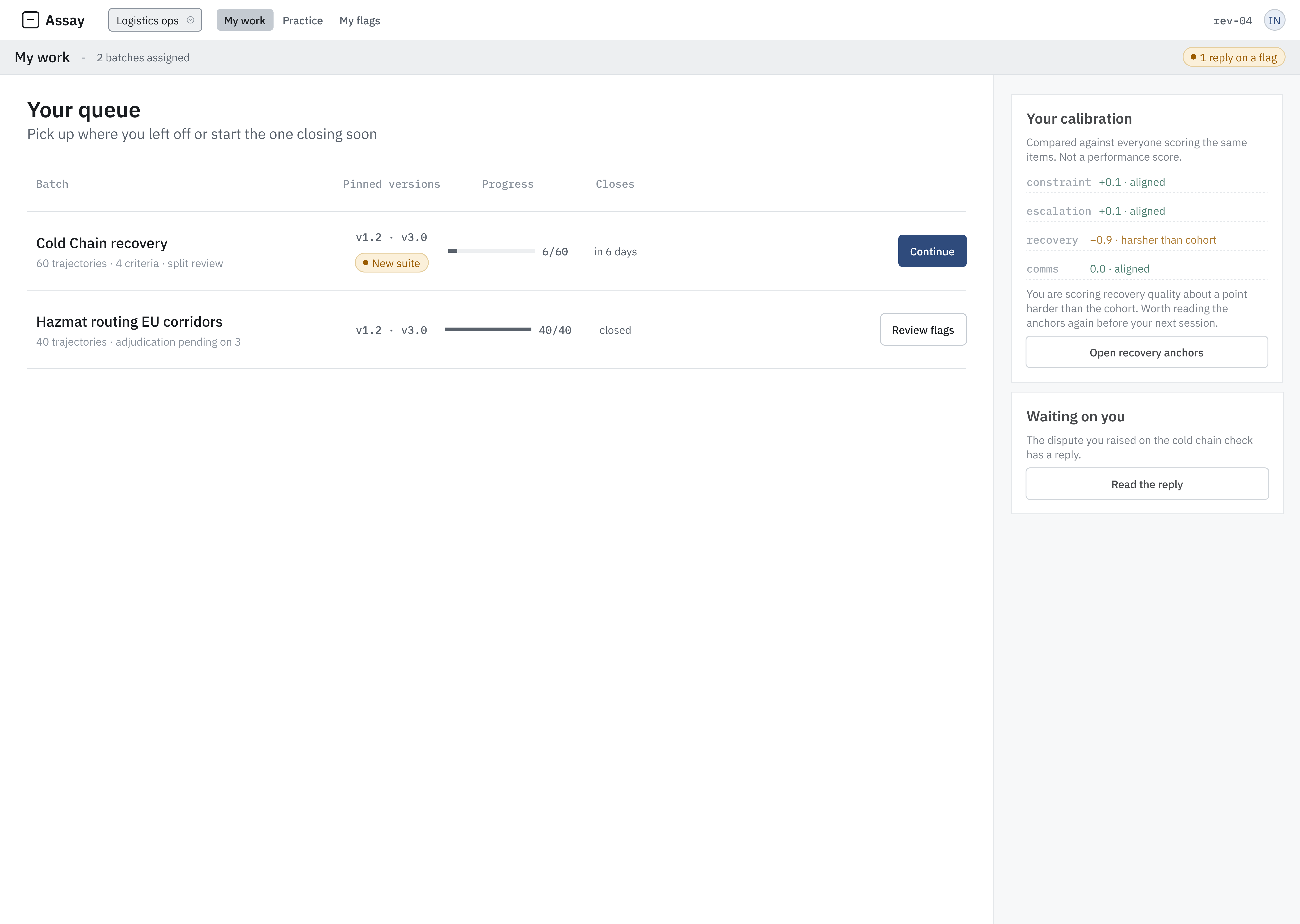Click the New suite badge
The image size is (1300, 924).
click(392, 263)
